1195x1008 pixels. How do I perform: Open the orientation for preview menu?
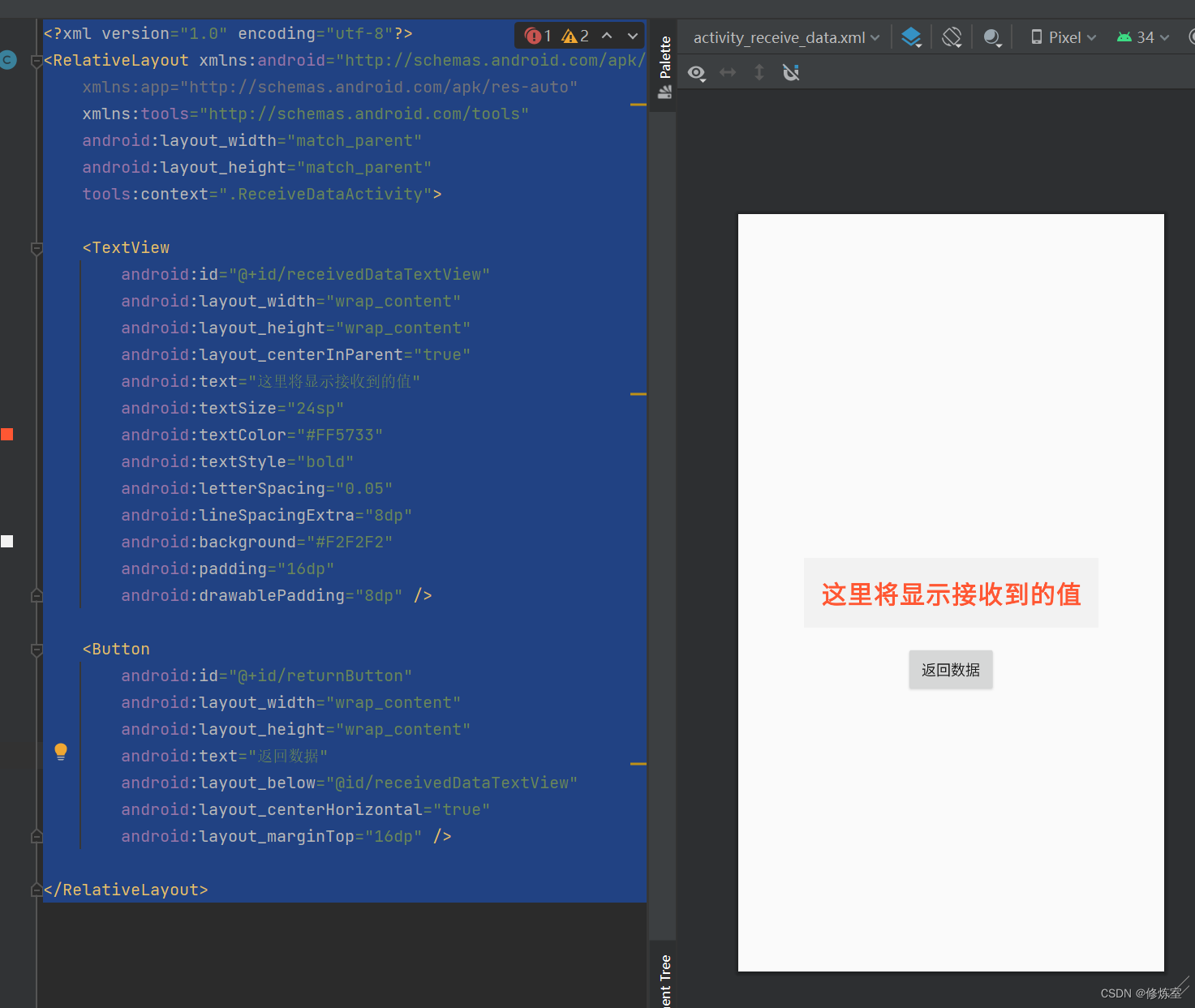click(x=952, y=37)
